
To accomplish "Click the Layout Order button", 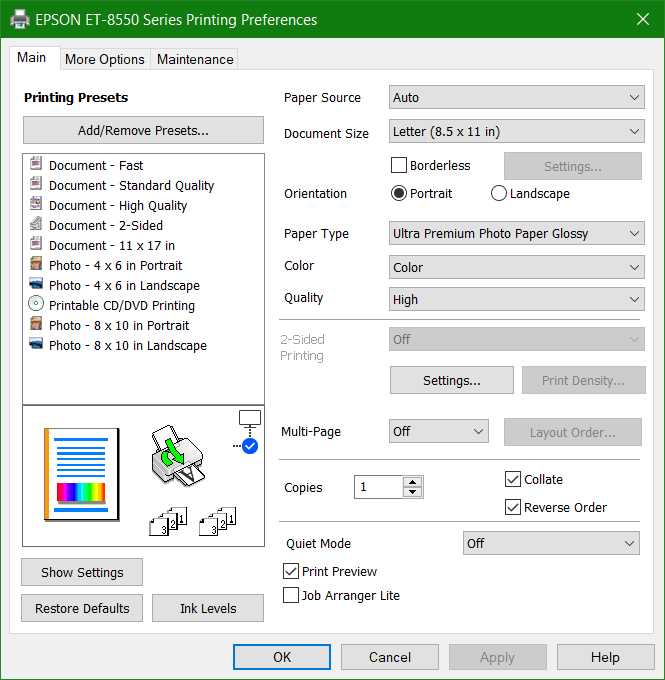I will [573, 432].
